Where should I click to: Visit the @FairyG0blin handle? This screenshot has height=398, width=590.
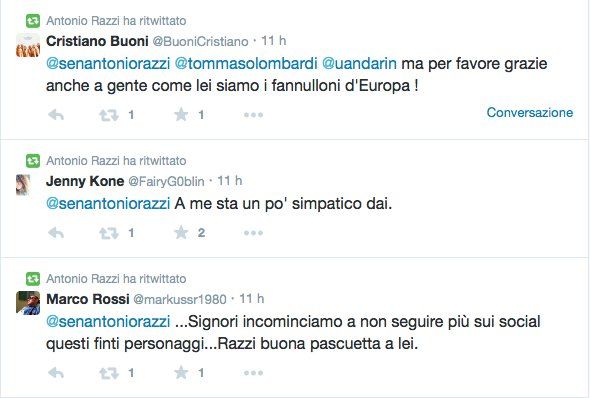click(x=166, y=181)
